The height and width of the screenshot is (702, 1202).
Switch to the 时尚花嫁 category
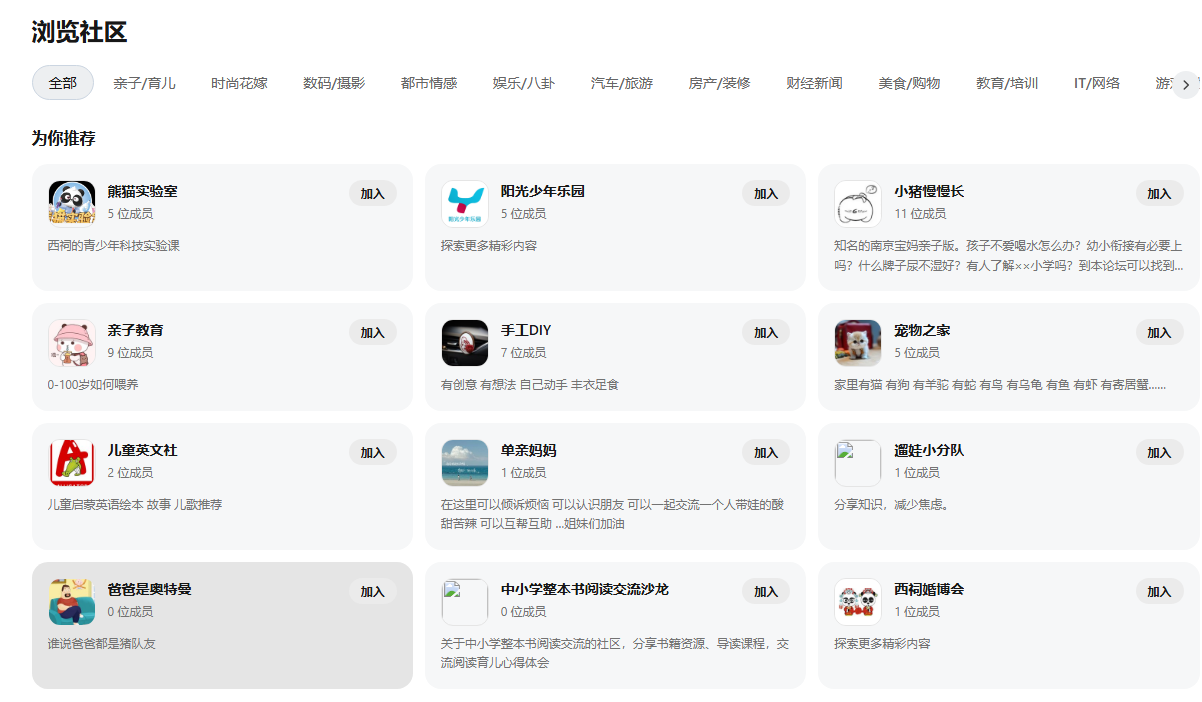click(239, 83)
